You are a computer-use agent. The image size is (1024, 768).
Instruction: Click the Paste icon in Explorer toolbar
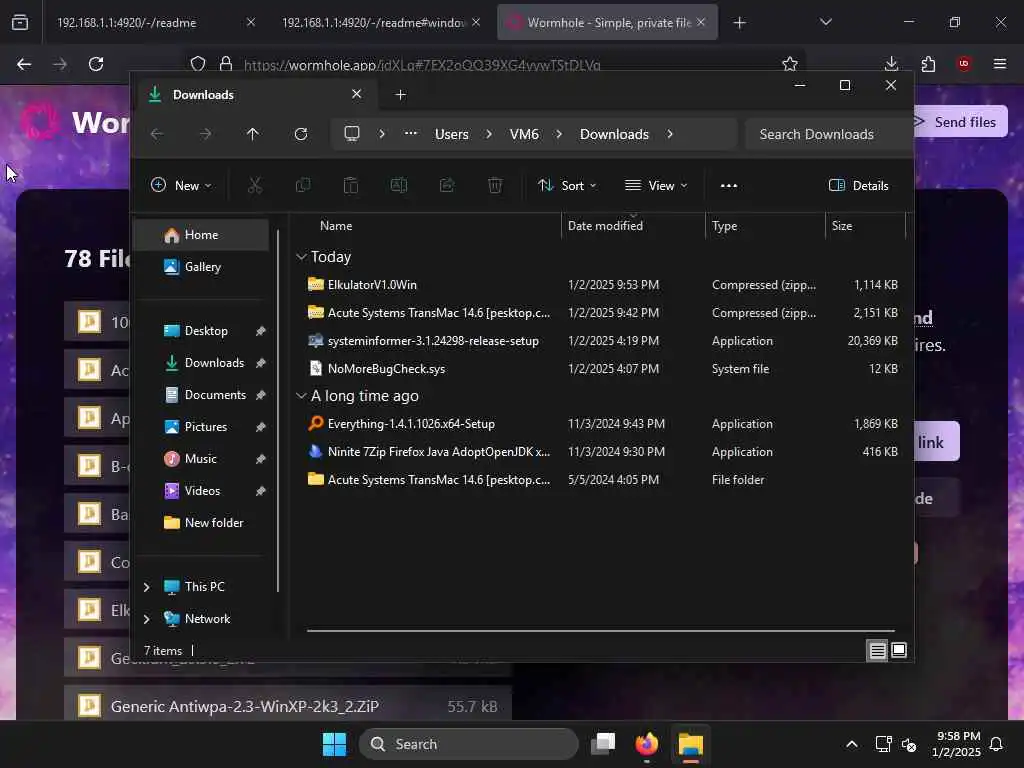[351, 185]
